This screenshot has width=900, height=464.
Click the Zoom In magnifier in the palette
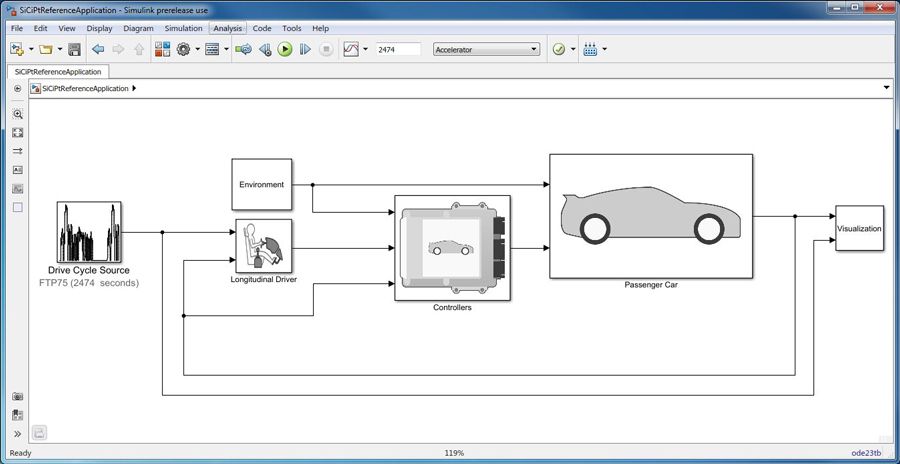coord(17,114)
